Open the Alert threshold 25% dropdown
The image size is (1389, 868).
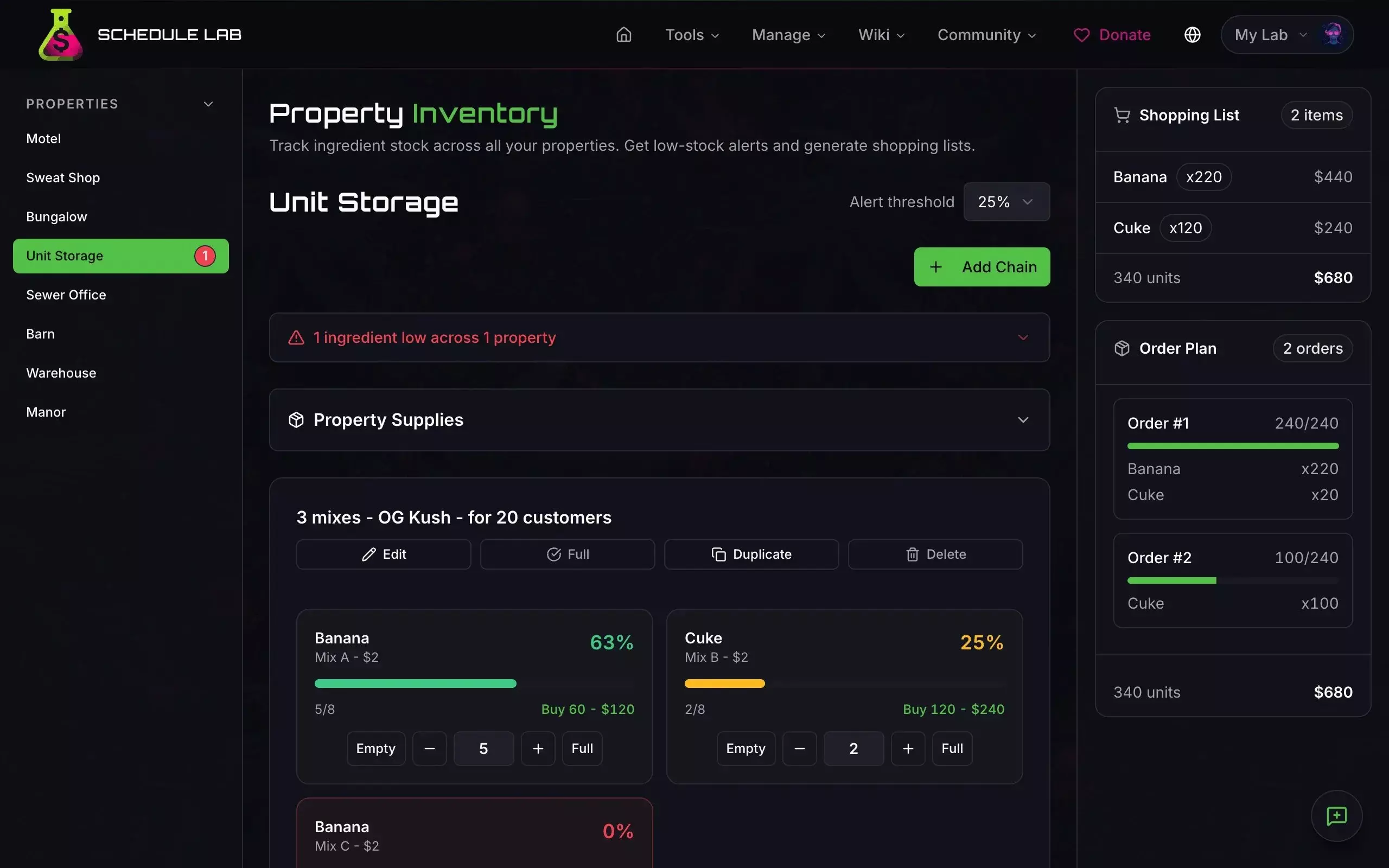pos(1006,202)
